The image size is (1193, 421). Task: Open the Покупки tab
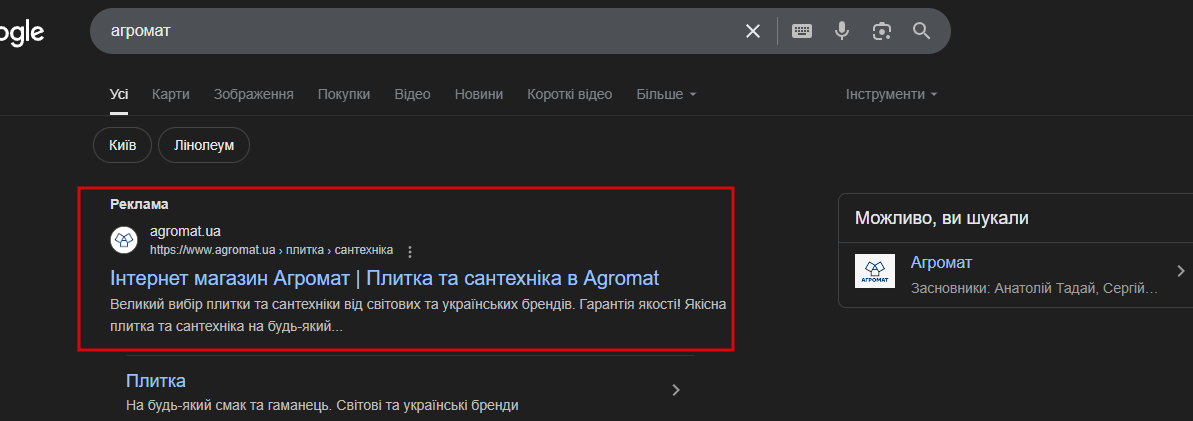[x=344, y=94]
